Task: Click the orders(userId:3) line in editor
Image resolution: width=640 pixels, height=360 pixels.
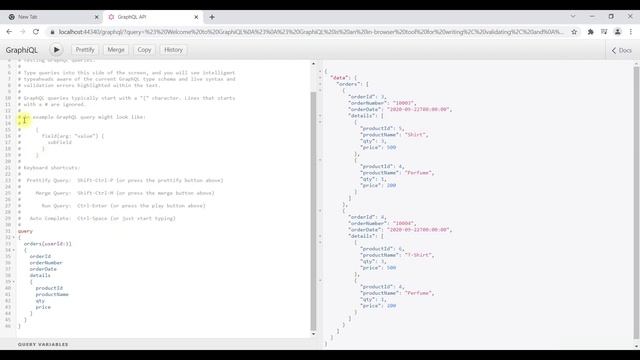Action: click(47, 244)
